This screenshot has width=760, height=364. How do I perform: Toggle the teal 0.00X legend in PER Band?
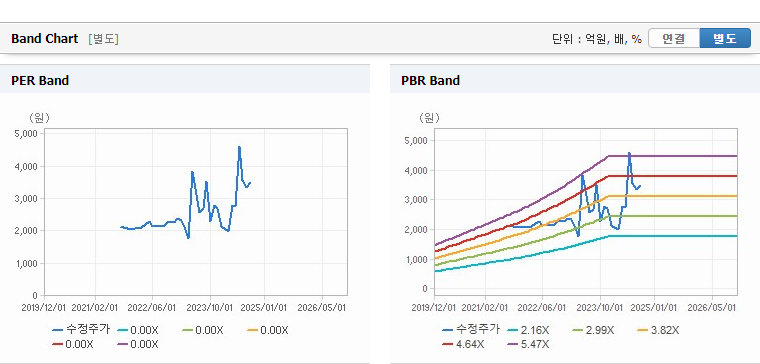(137, 331)
